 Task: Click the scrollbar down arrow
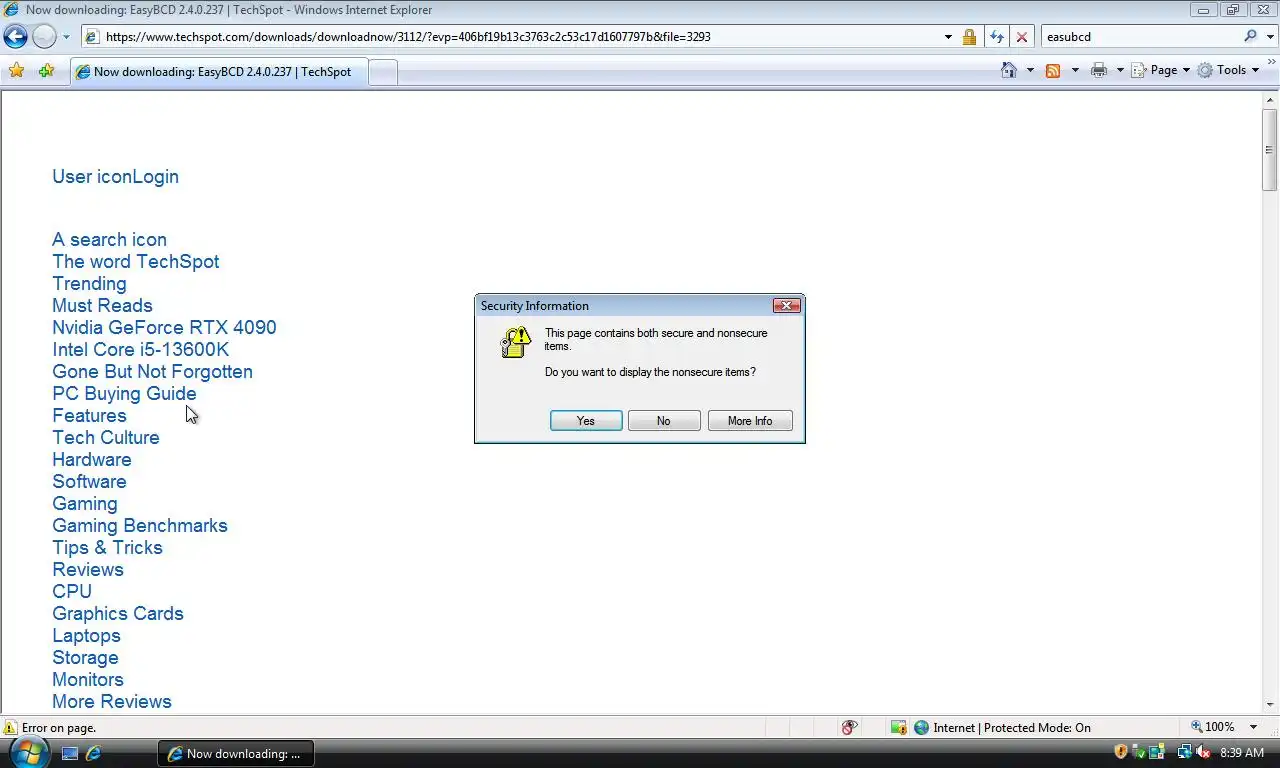pos(1270,705)
